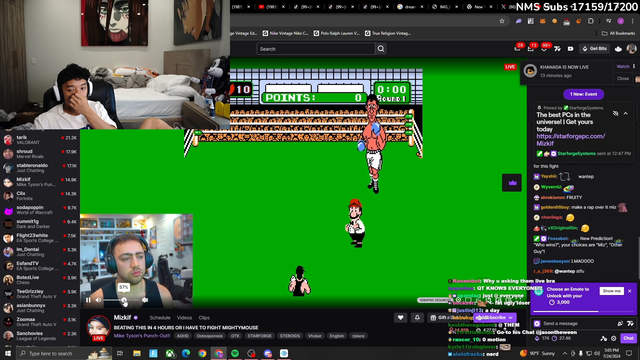Open chat settings gear icon

(613, 338)
